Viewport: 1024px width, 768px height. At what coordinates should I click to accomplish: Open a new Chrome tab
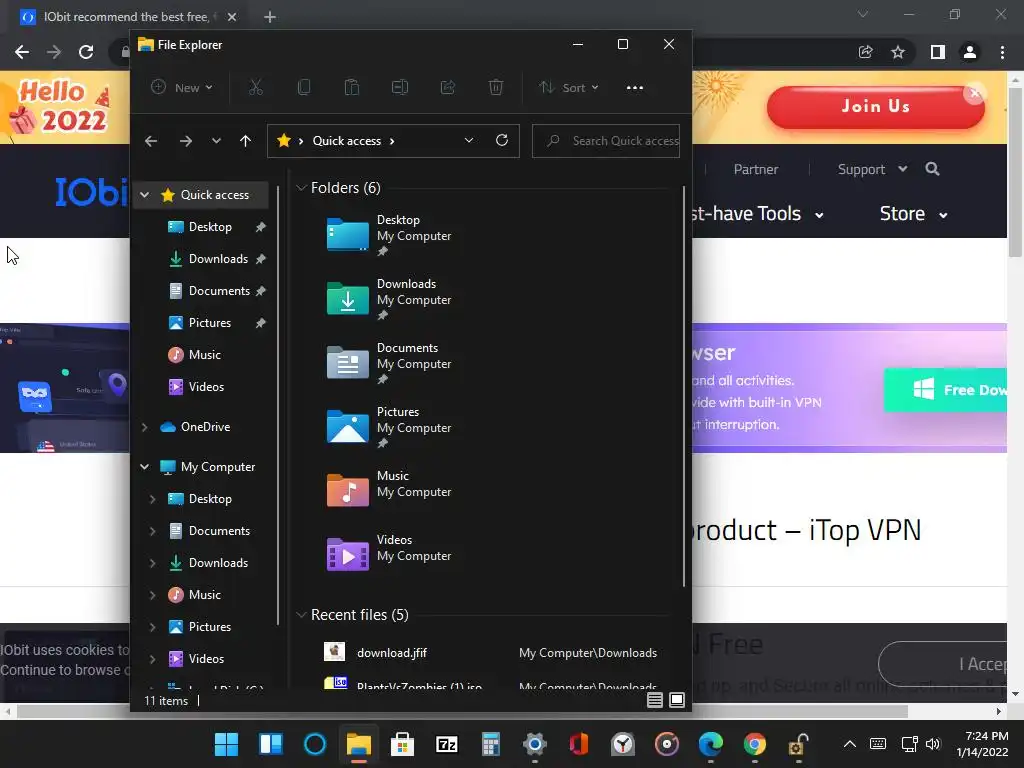(x=270, y=17)
